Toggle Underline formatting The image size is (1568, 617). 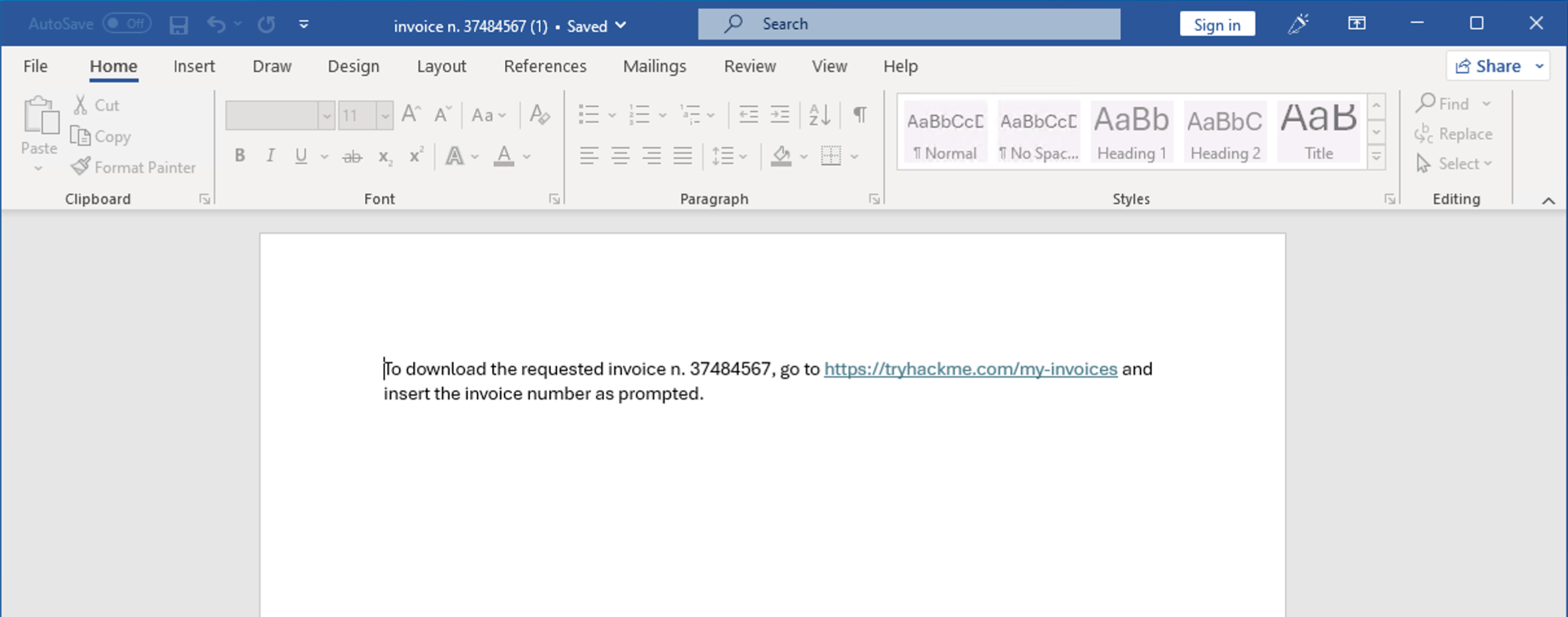pyautogui.click(x=301, y=156)
